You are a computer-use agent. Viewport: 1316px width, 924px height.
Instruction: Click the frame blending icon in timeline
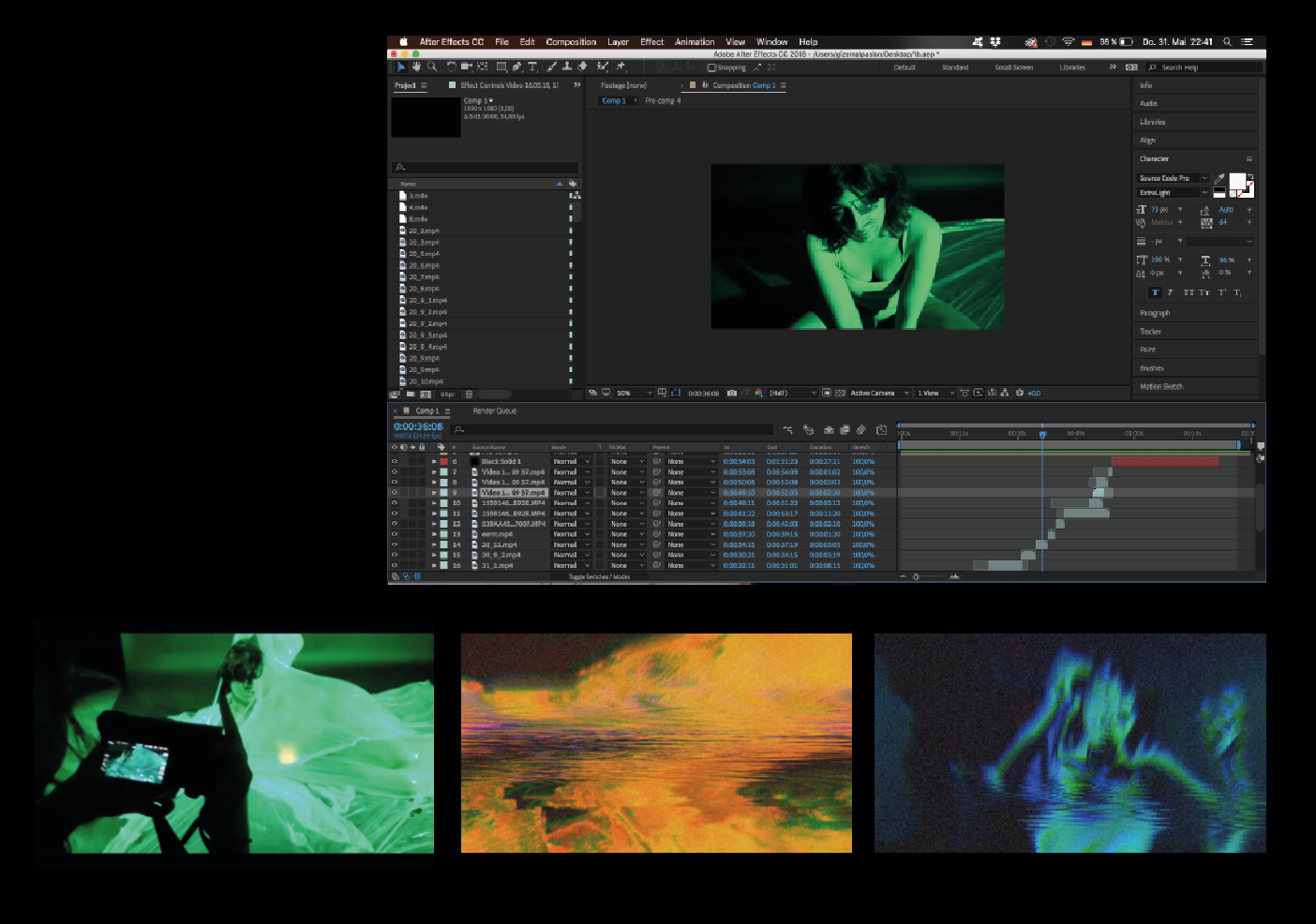845,429
